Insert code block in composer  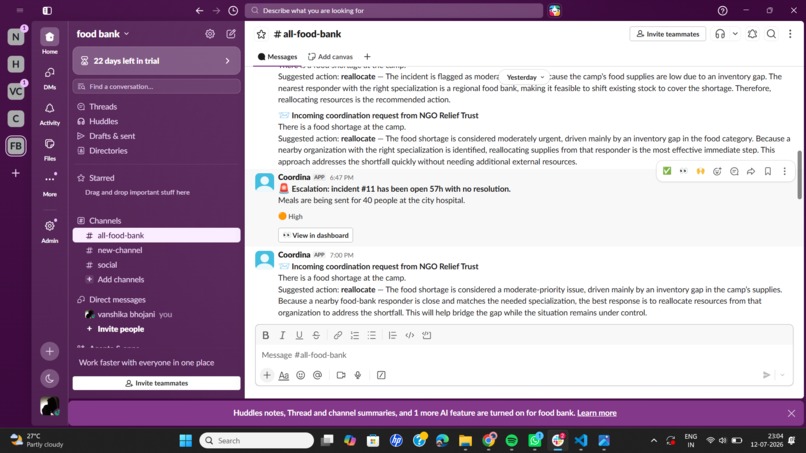click(x=427, y=335)
